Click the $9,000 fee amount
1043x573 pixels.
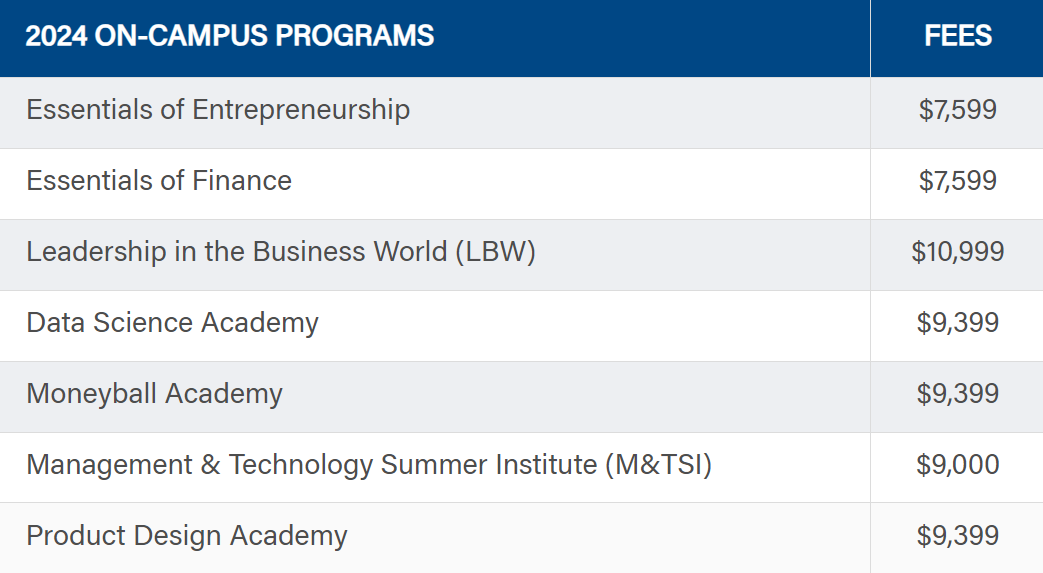point(958,465)
